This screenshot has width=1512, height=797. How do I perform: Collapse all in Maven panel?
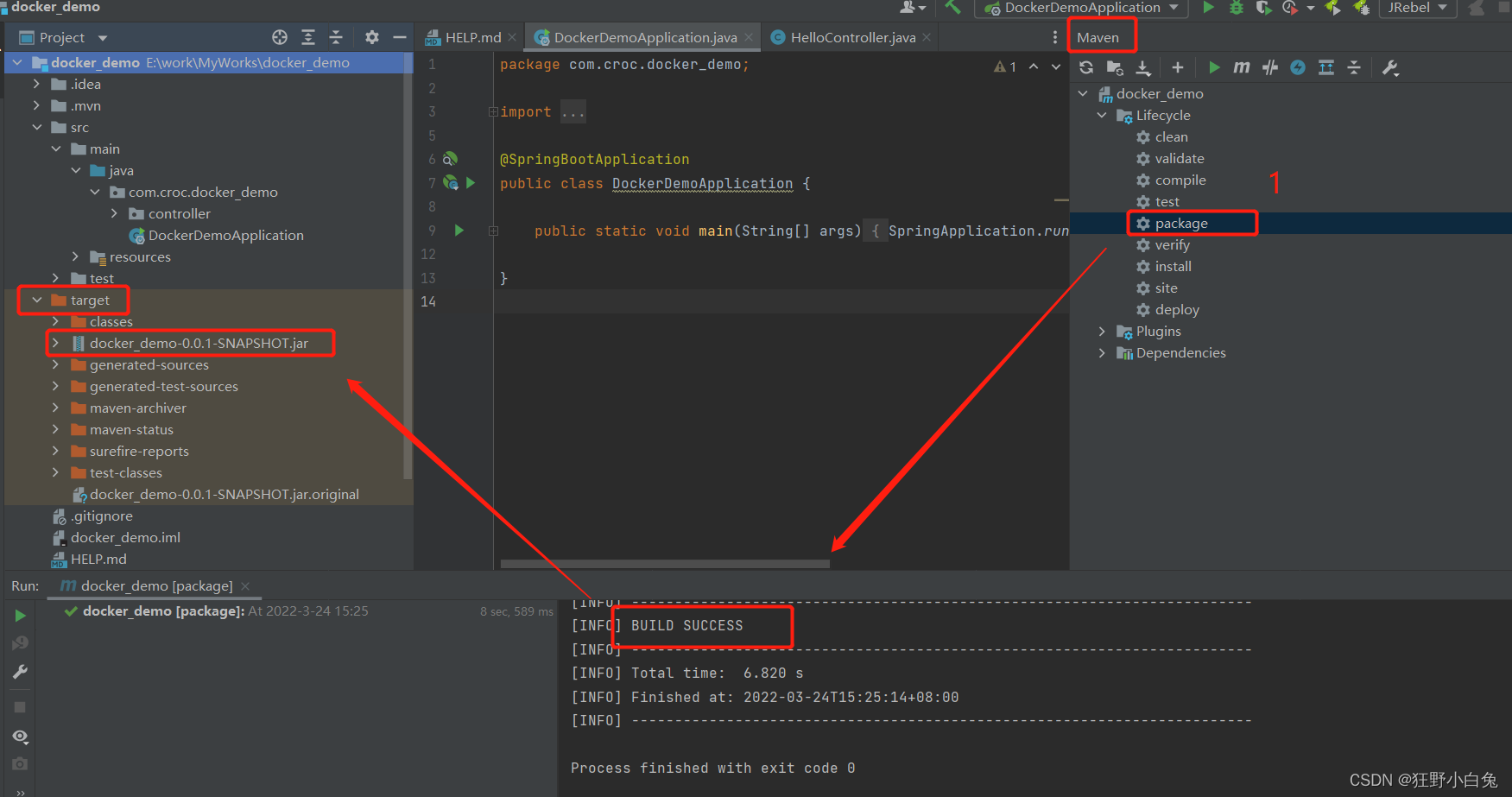1354,67
